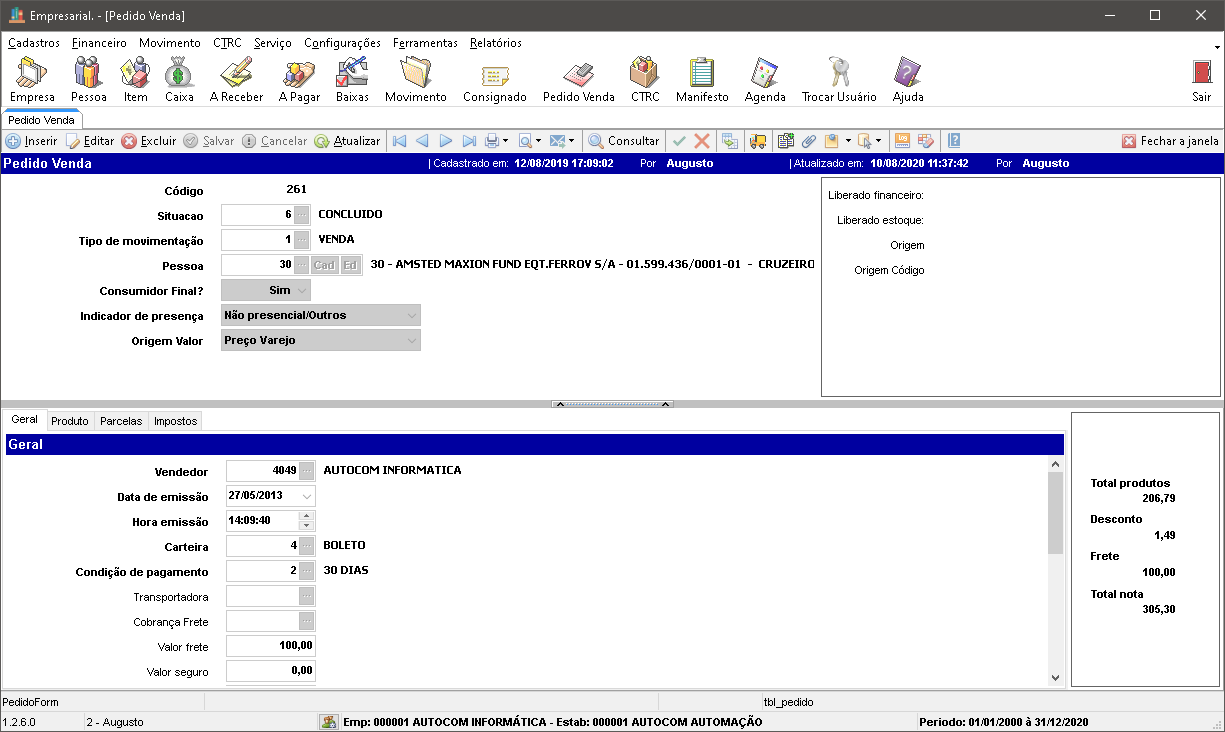The image size is (1225, 732).
Task: Click Fechar a janela button
Action: 1170,141
